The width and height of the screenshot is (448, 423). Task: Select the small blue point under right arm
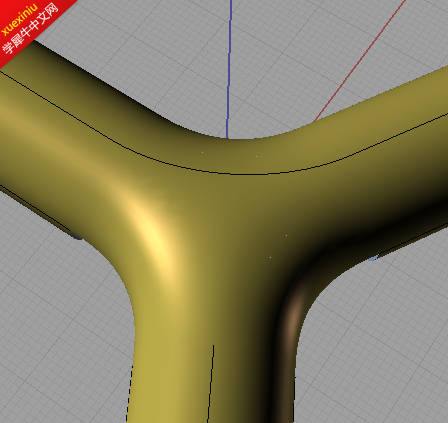click(x=373, y=258)
